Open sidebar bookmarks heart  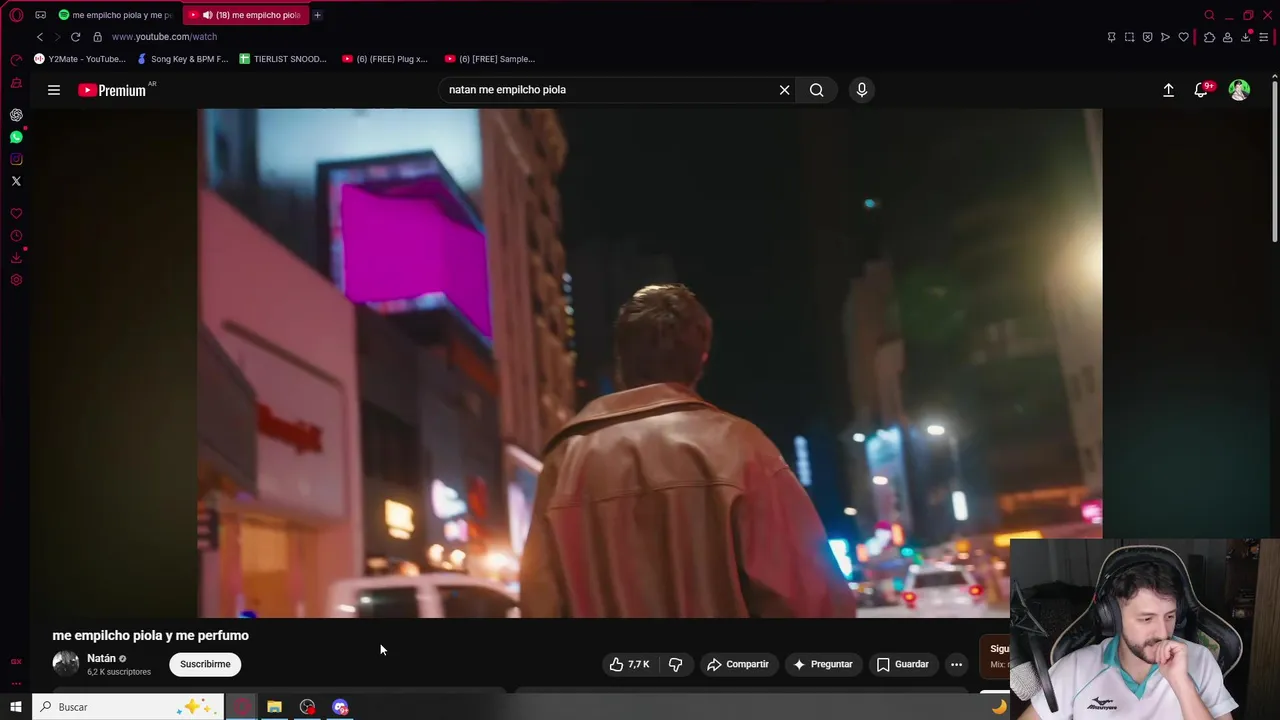[16, 214]
